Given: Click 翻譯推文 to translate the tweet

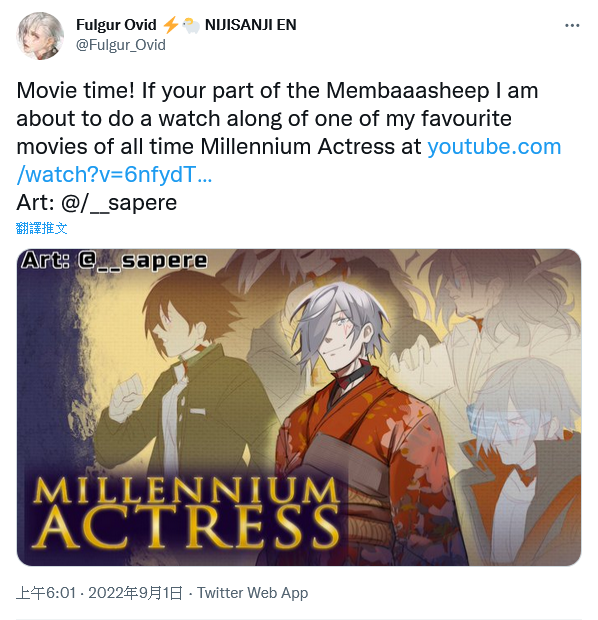Looking at the screenshot, I should pyautogui.click(x=42, y=228).
